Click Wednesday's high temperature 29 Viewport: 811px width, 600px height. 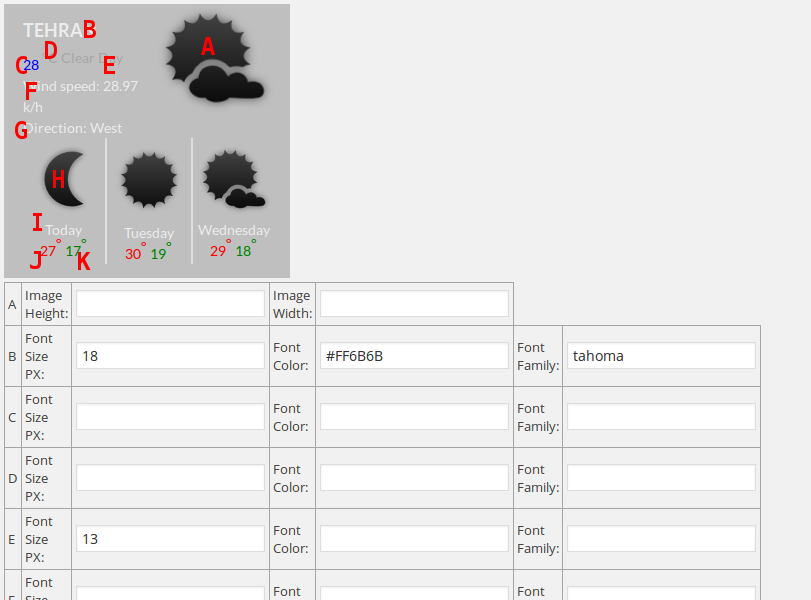pyautogui.click(x=218, y=251)
